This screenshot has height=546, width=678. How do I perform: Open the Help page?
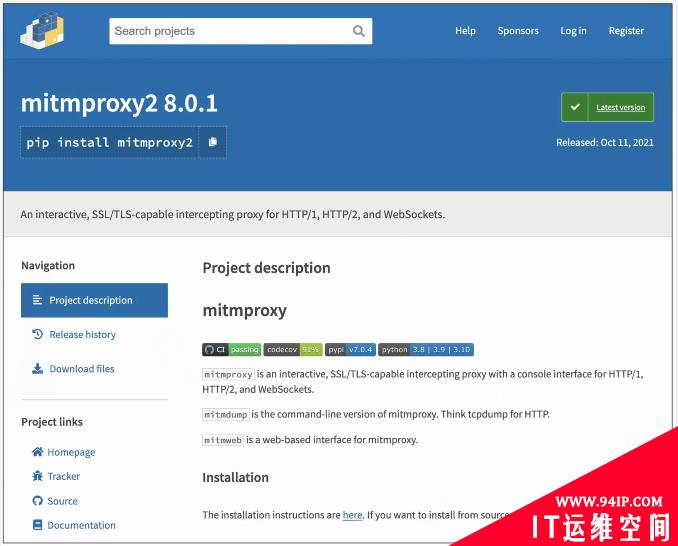[x=465, y=31]
